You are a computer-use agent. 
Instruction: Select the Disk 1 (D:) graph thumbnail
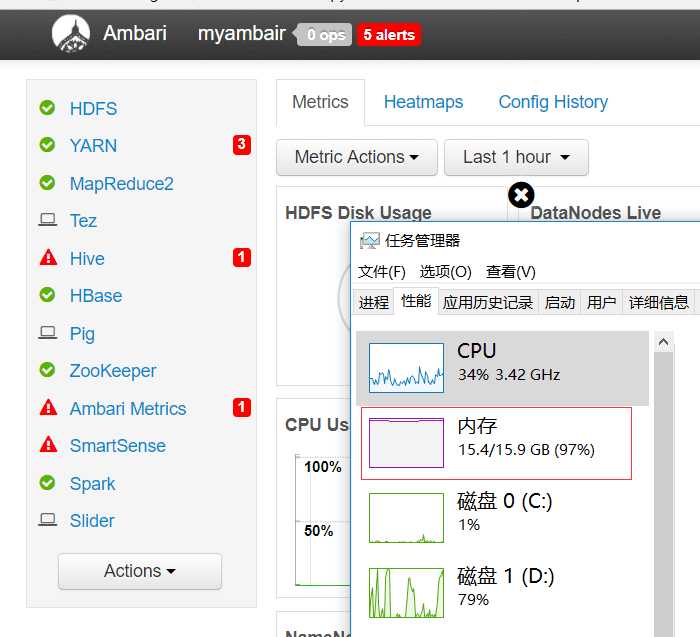click(406, 593)
